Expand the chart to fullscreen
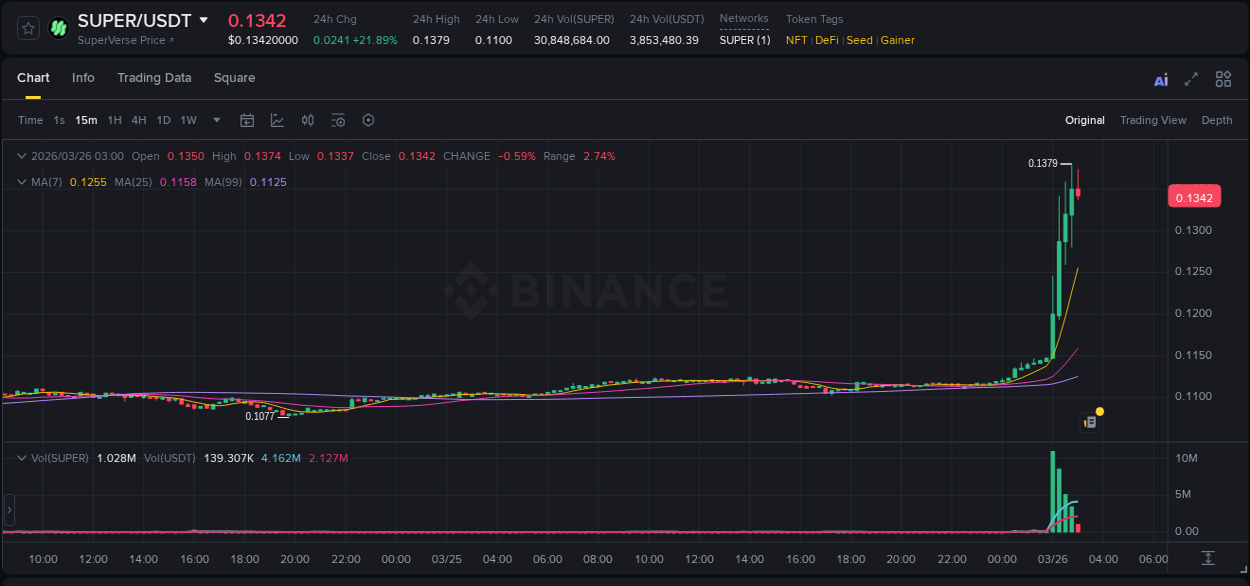 pos(1191,78)
